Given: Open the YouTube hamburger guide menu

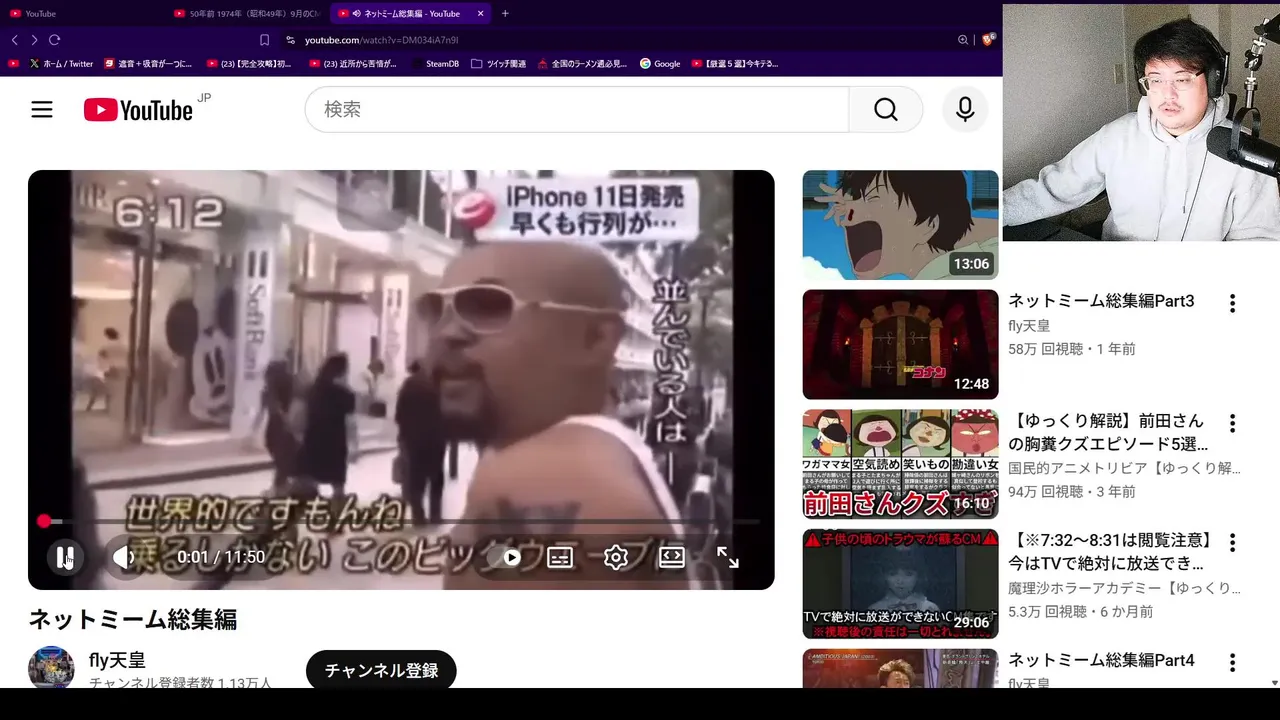Looking at the screenshot, I should coord(42,110).
